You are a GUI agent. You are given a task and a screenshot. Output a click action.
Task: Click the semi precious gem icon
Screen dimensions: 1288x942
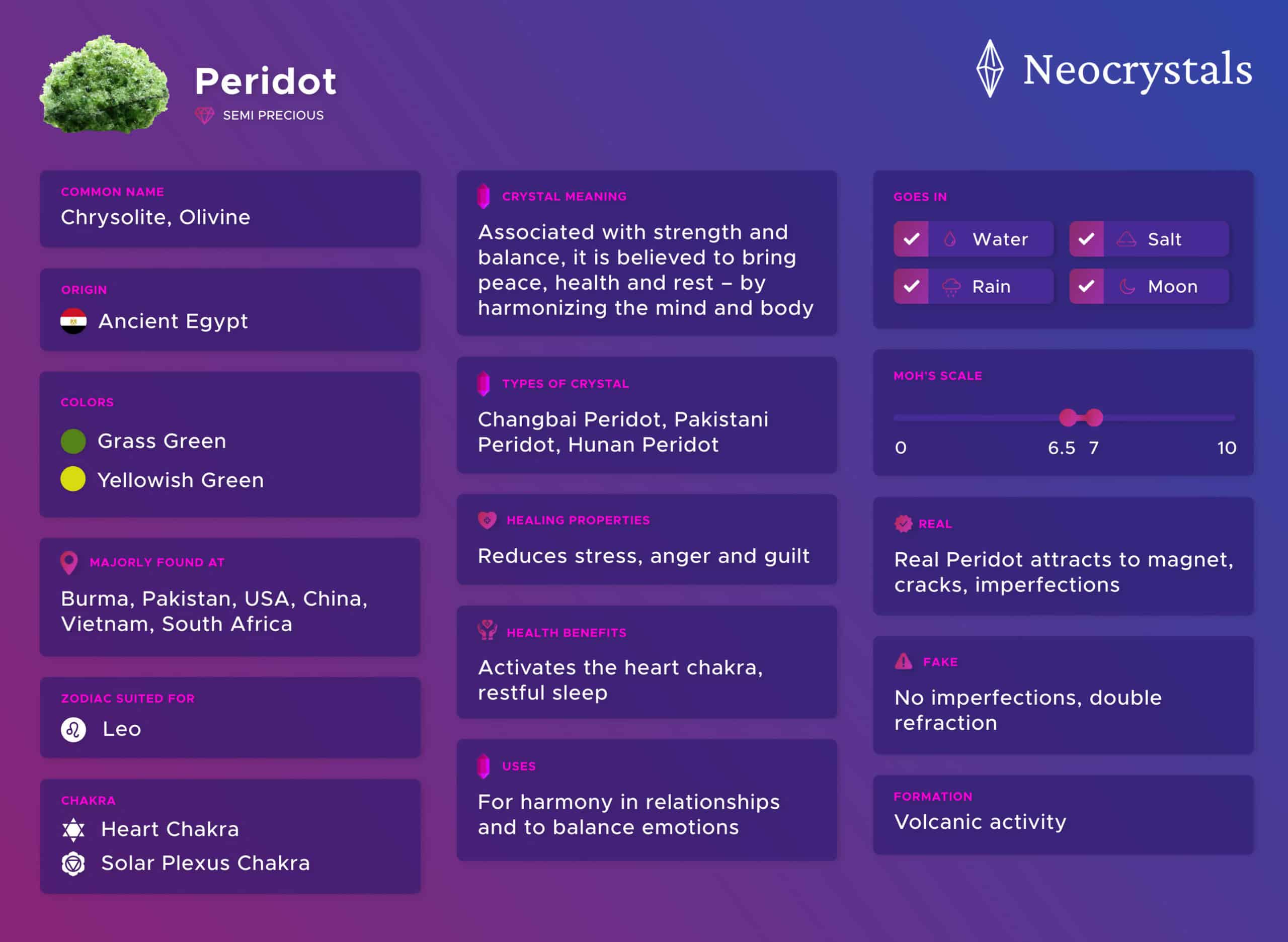click(205, 115)
